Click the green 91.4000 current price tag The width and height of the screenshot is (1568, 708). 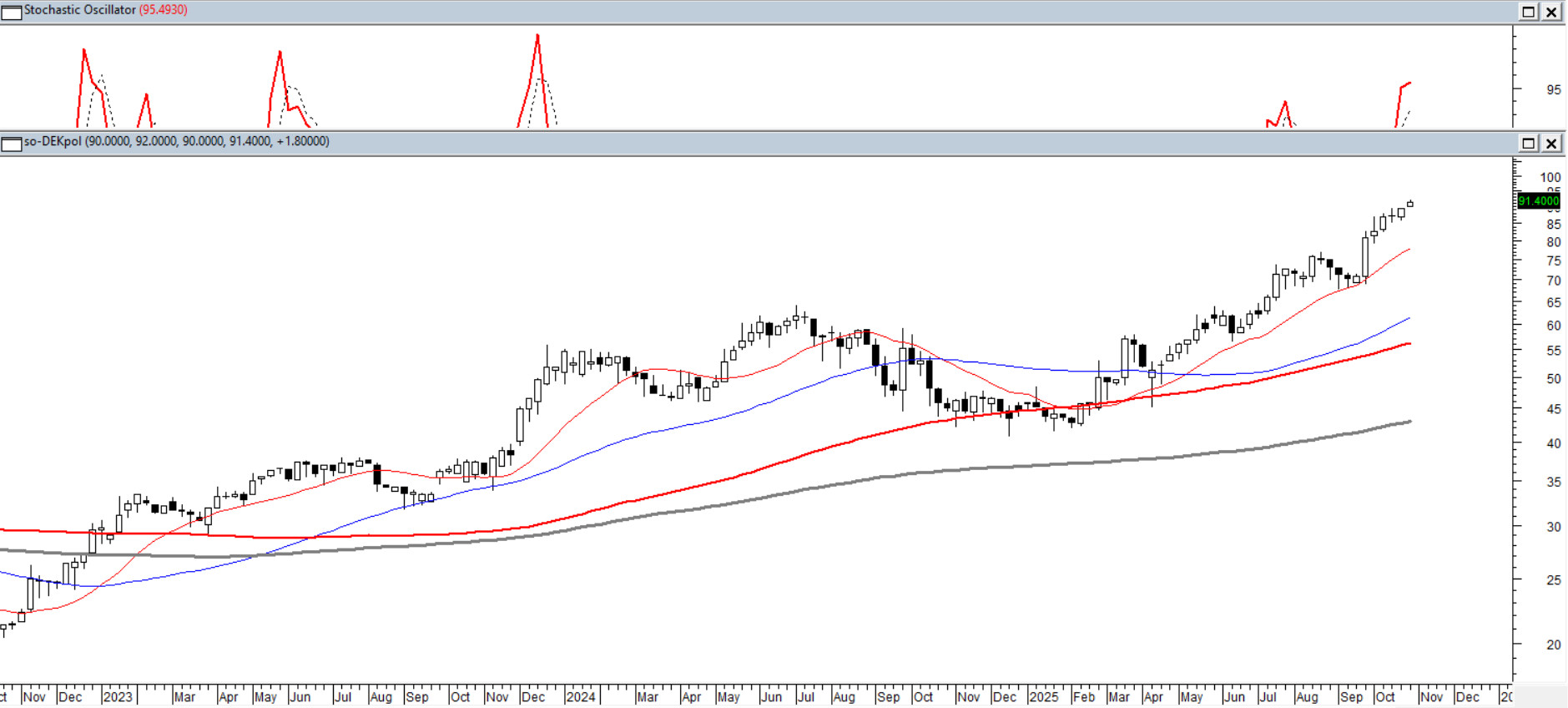(1538, 200)
